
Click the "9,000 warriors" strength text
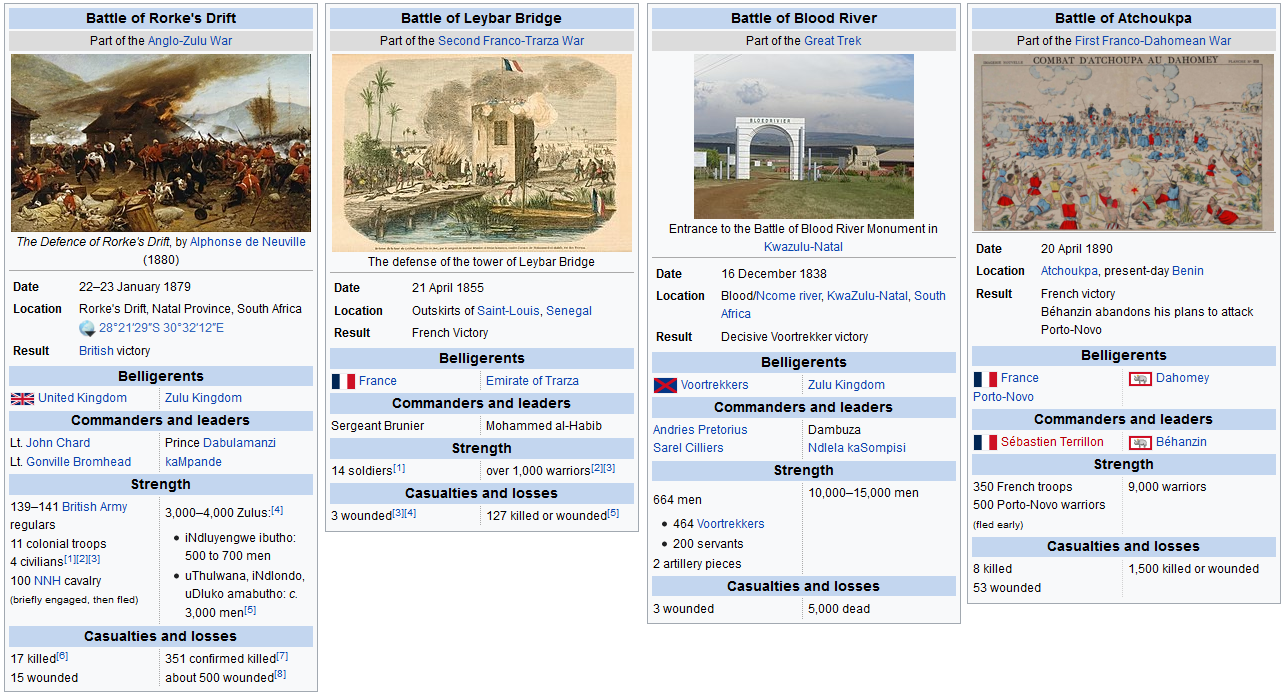(1167, 487)
